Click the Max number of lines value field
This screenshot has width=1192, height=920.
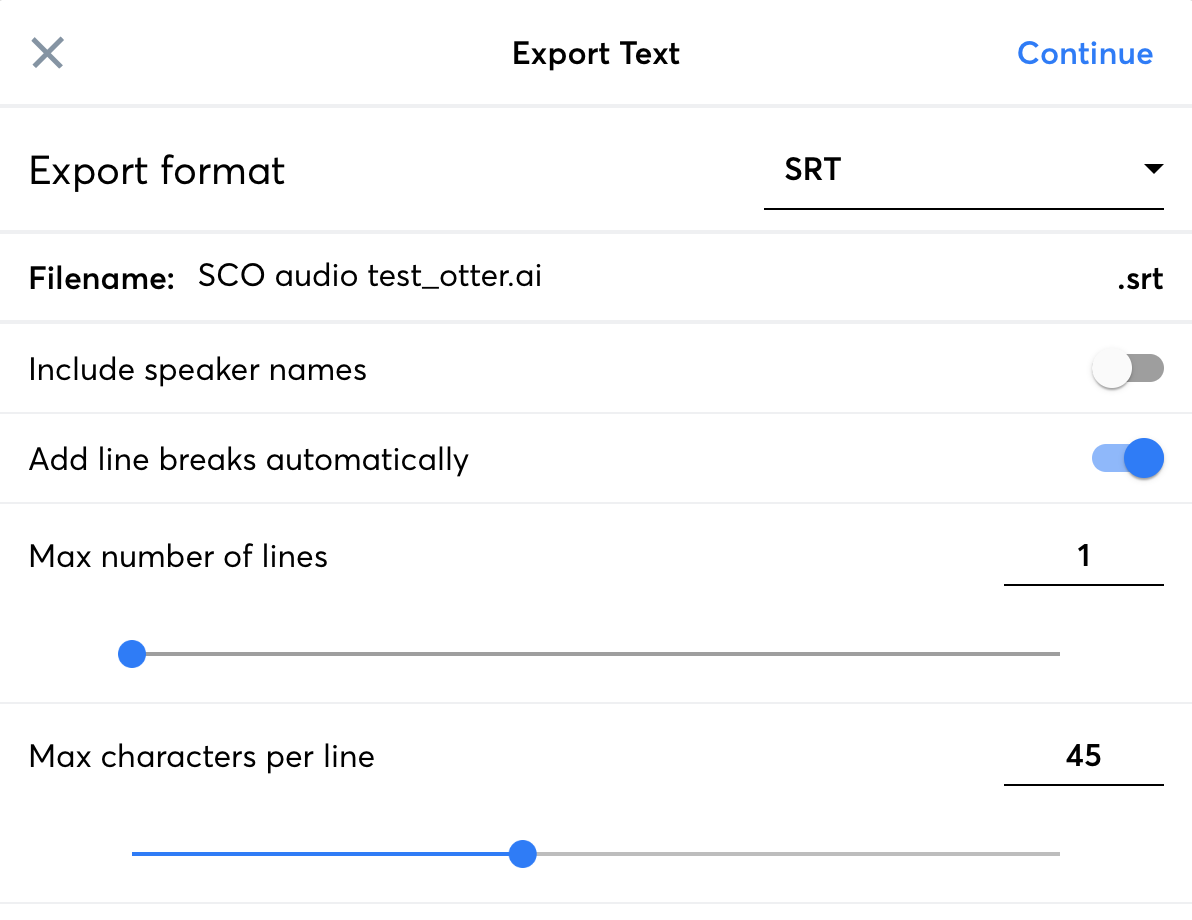point(1083,556)
